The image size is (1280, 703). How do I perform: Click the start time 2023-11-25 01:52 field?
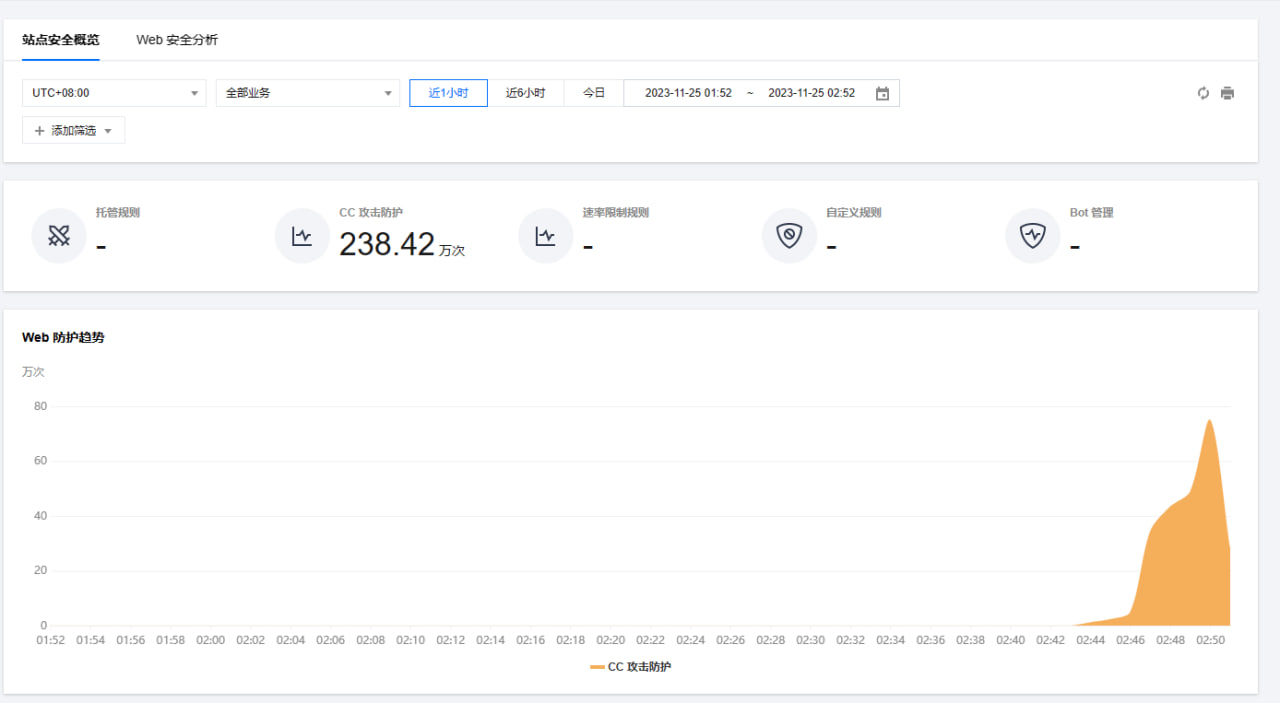(x=688, y=93)
